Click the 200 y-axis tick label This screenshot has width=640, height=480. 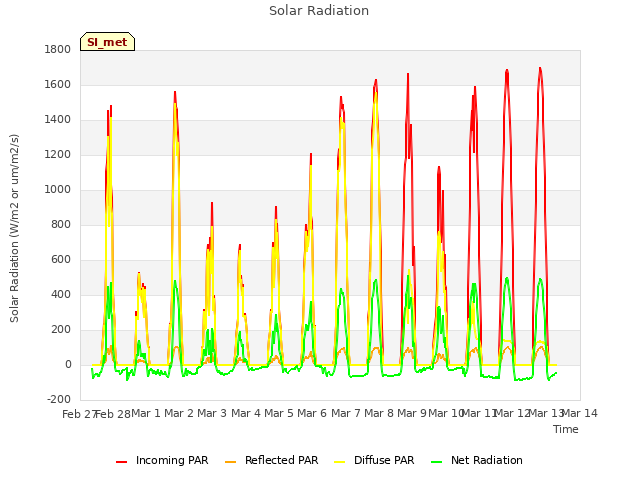pyautogui.click(x=61, y=329)
